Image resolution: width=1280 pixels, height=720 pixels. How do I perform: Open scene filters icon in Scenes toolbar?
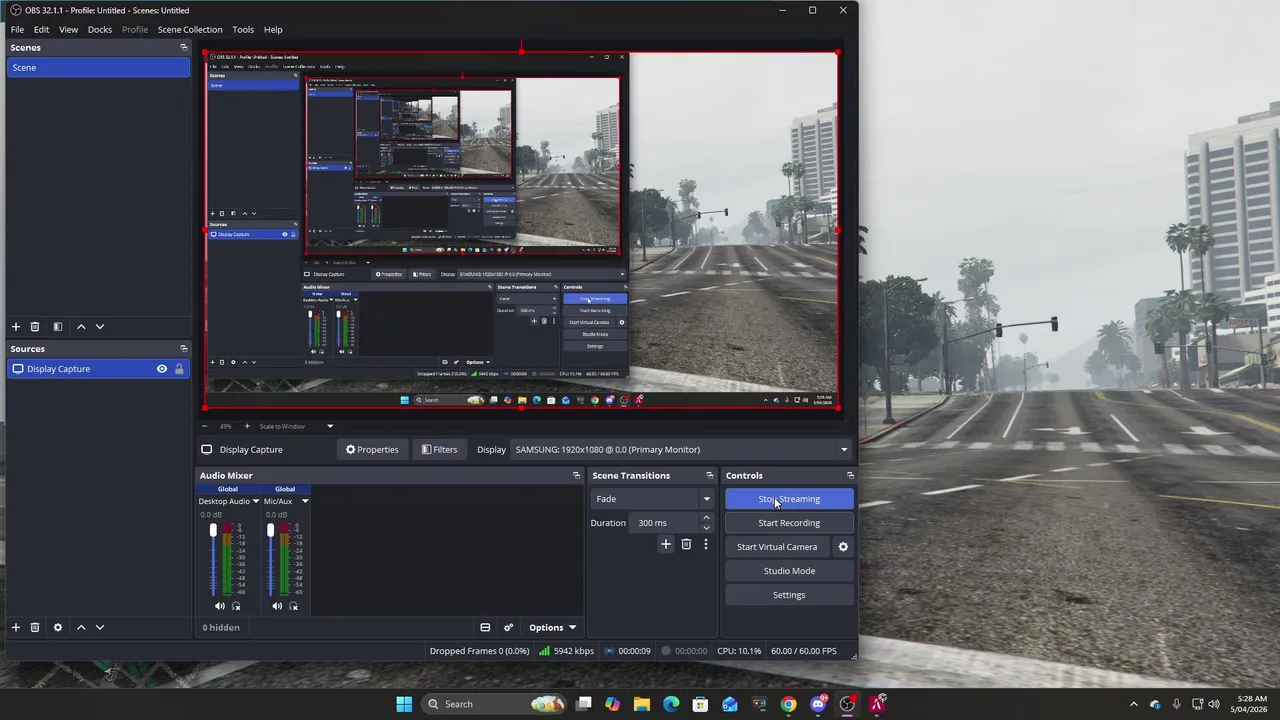[57, 327]
